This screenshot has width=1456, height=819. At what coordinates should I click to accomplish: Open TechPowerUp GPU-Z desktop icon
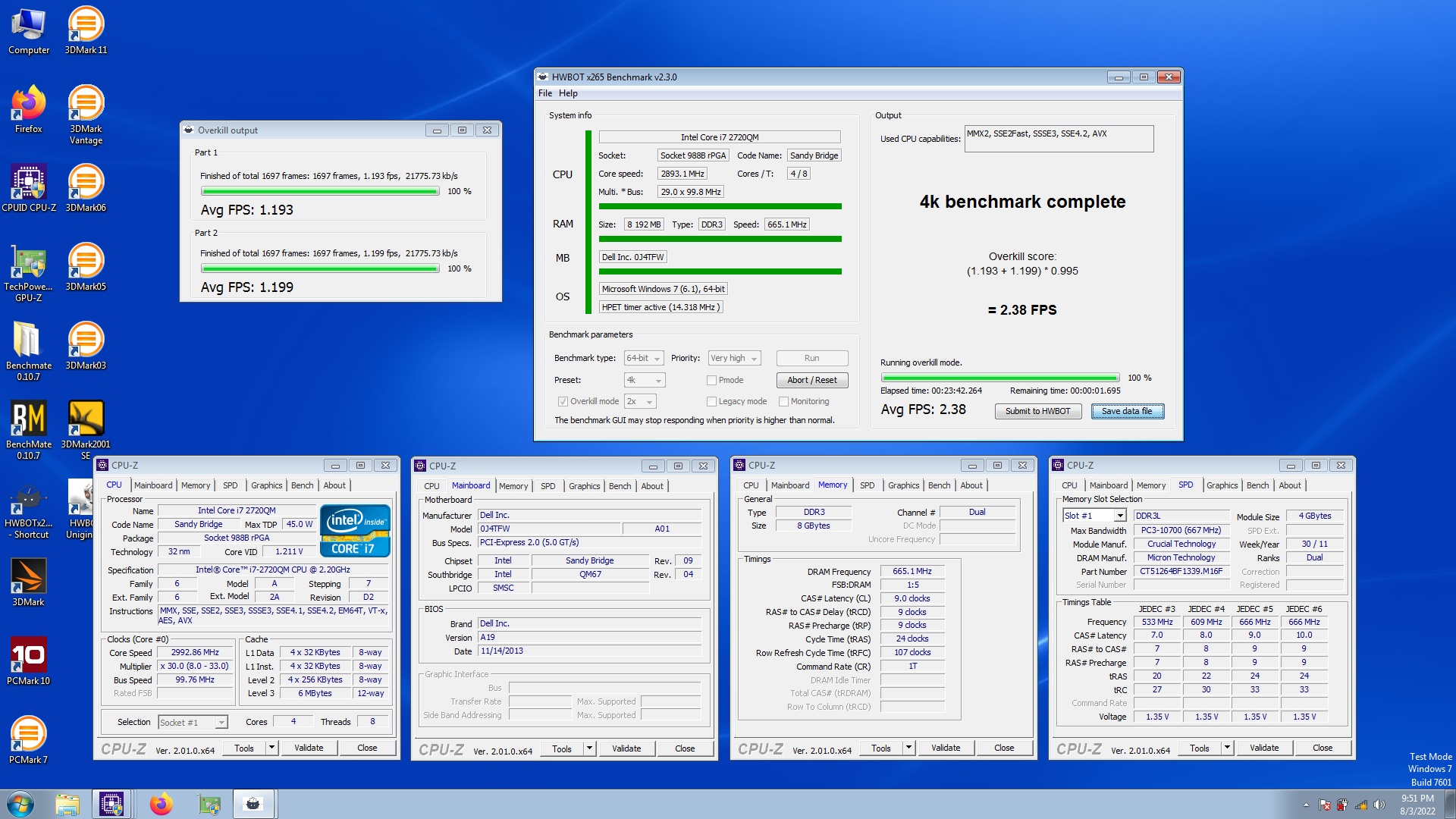tap(29, 272)
